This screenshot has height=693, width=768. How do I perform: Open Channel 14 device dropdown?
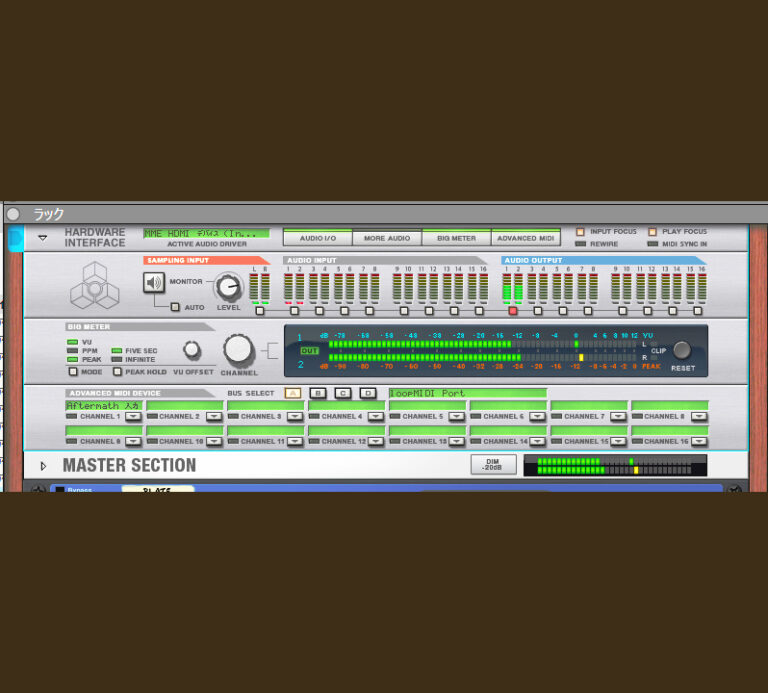click(x=537, y=441)
